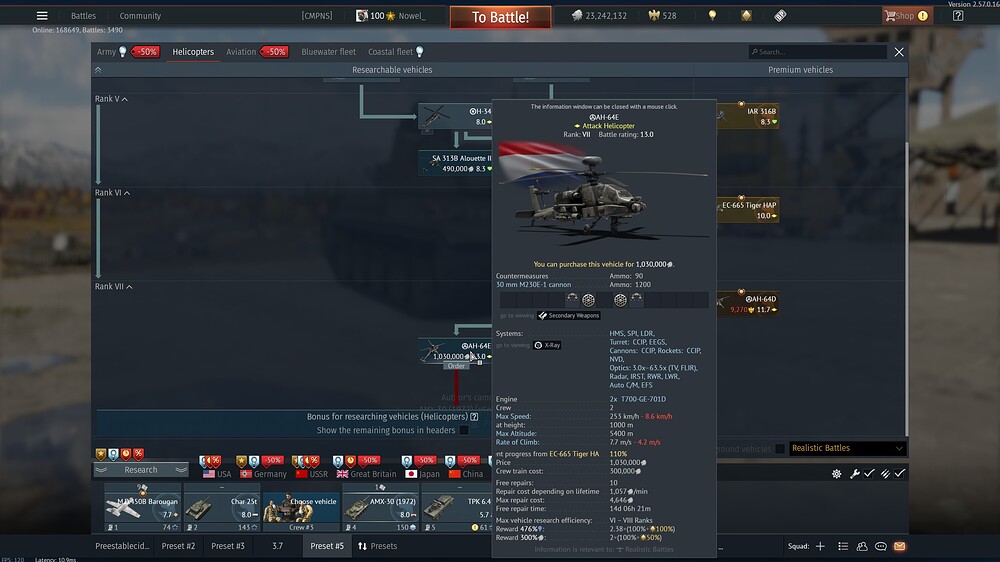Viewport: 1000px width, 562px height.
Task: Select the Char 25t crew slot
Action: pos(222,508)
